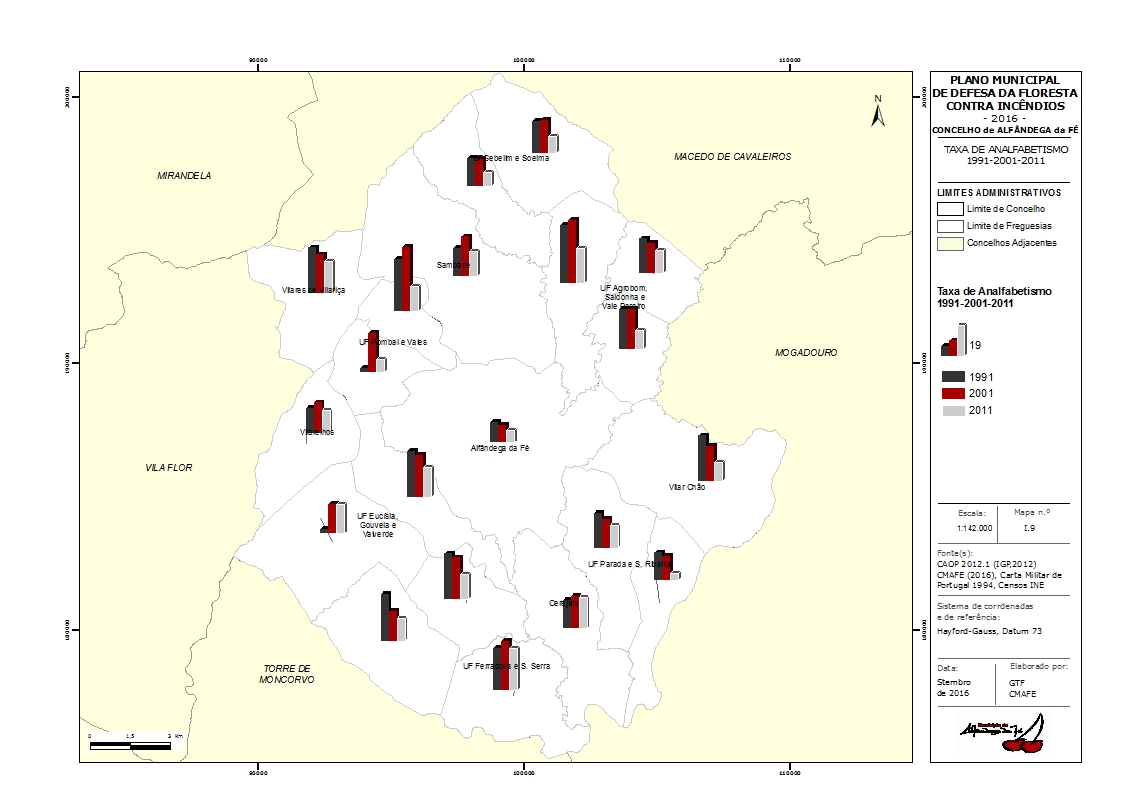Click the Alfândega da Fé bar chart
Screen dimensions: 1122x794
coord(503,431)
